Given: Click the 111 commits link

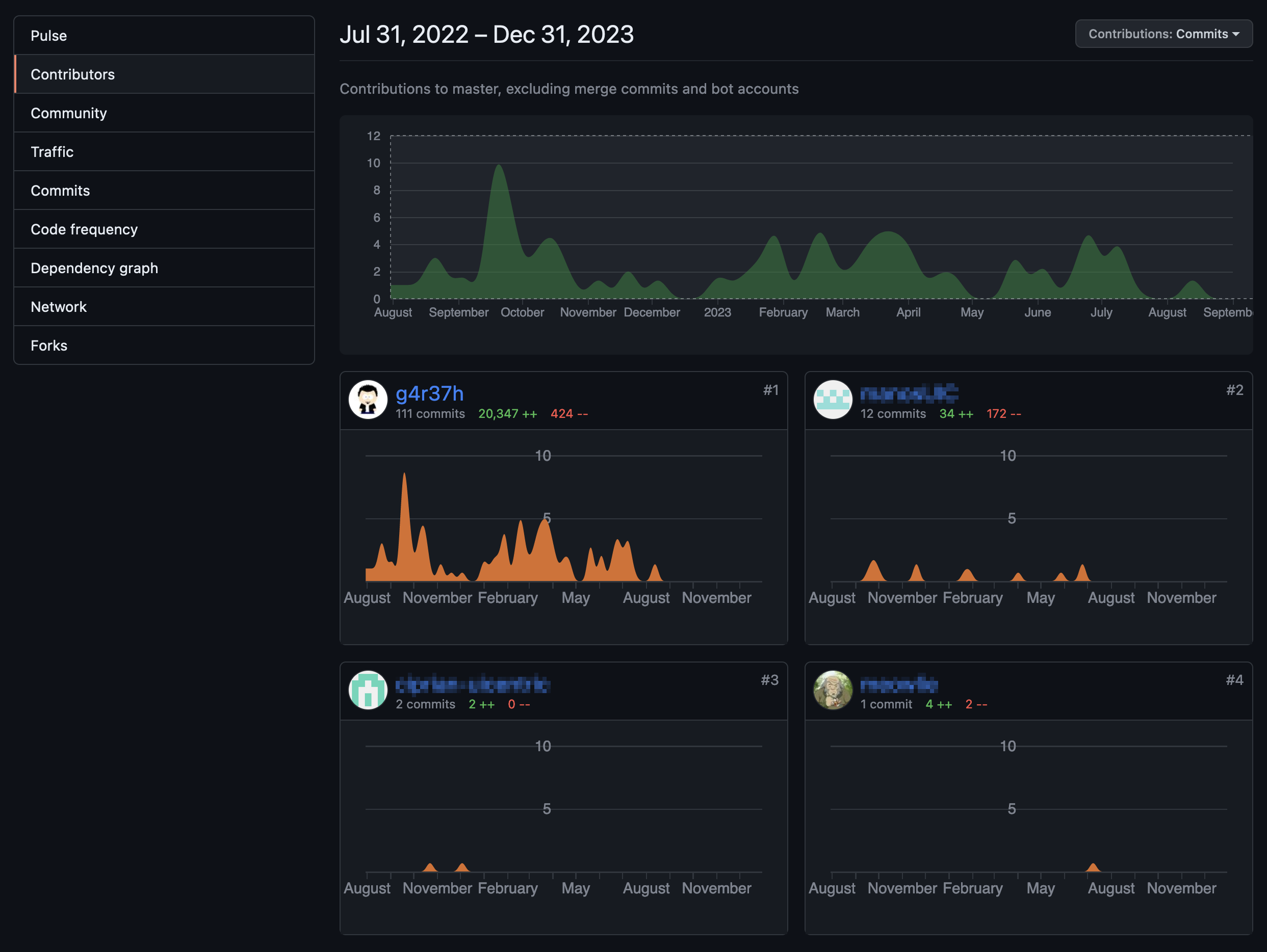Looking at the screenshot, I should [x=430, y=413].
